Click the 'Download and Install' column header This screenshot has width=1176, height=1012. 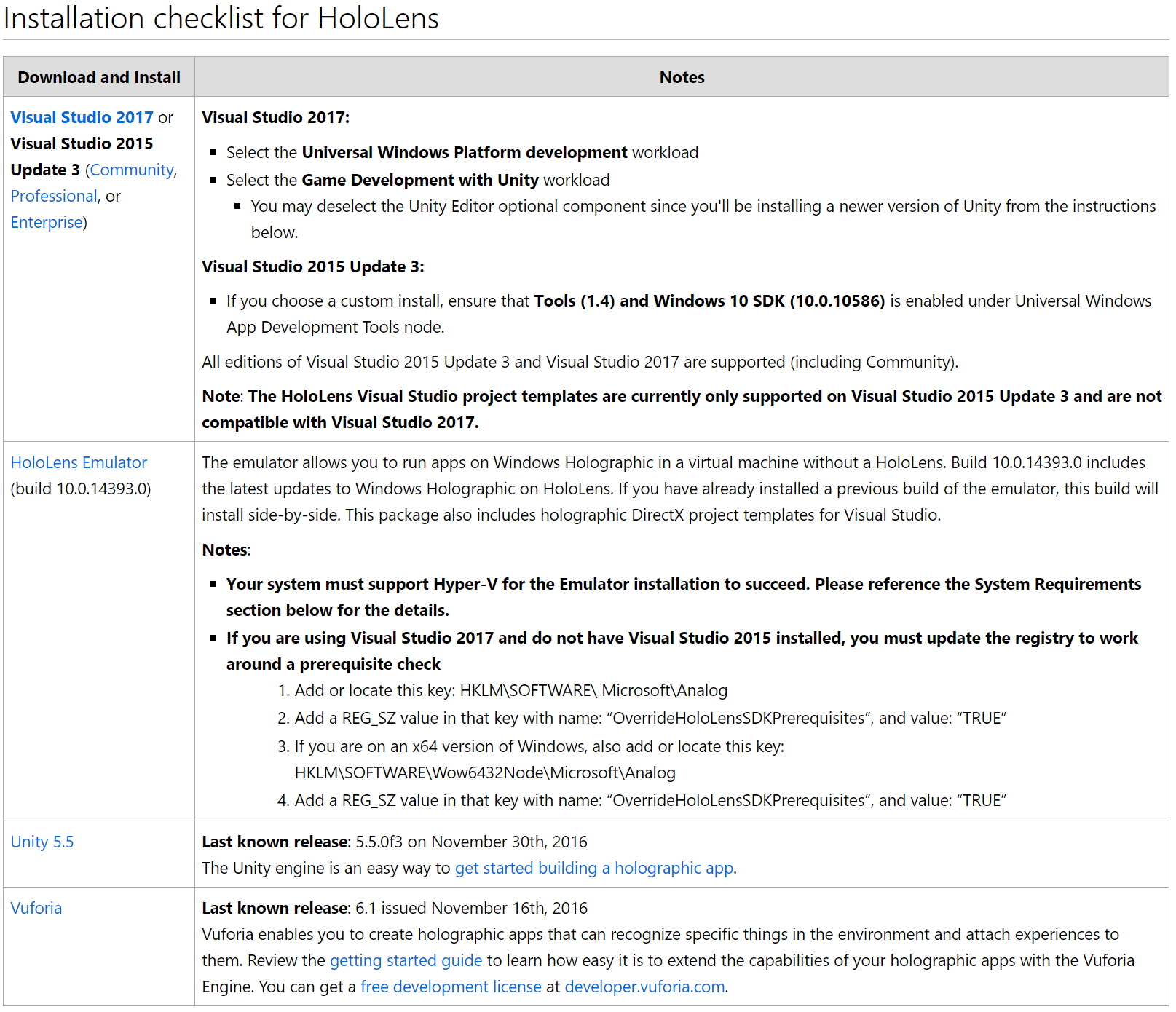tap(99, 77)
